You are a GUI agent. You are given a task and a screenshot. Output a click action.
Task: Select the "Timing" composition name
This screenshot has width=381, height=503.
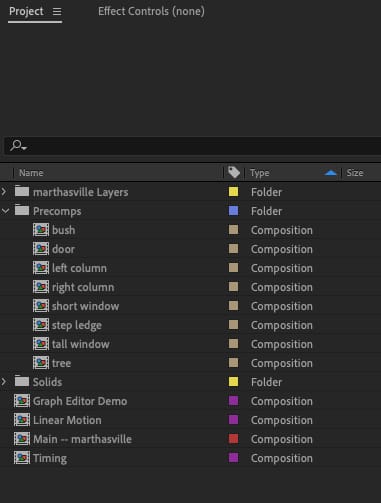click(x=50, y=459)
